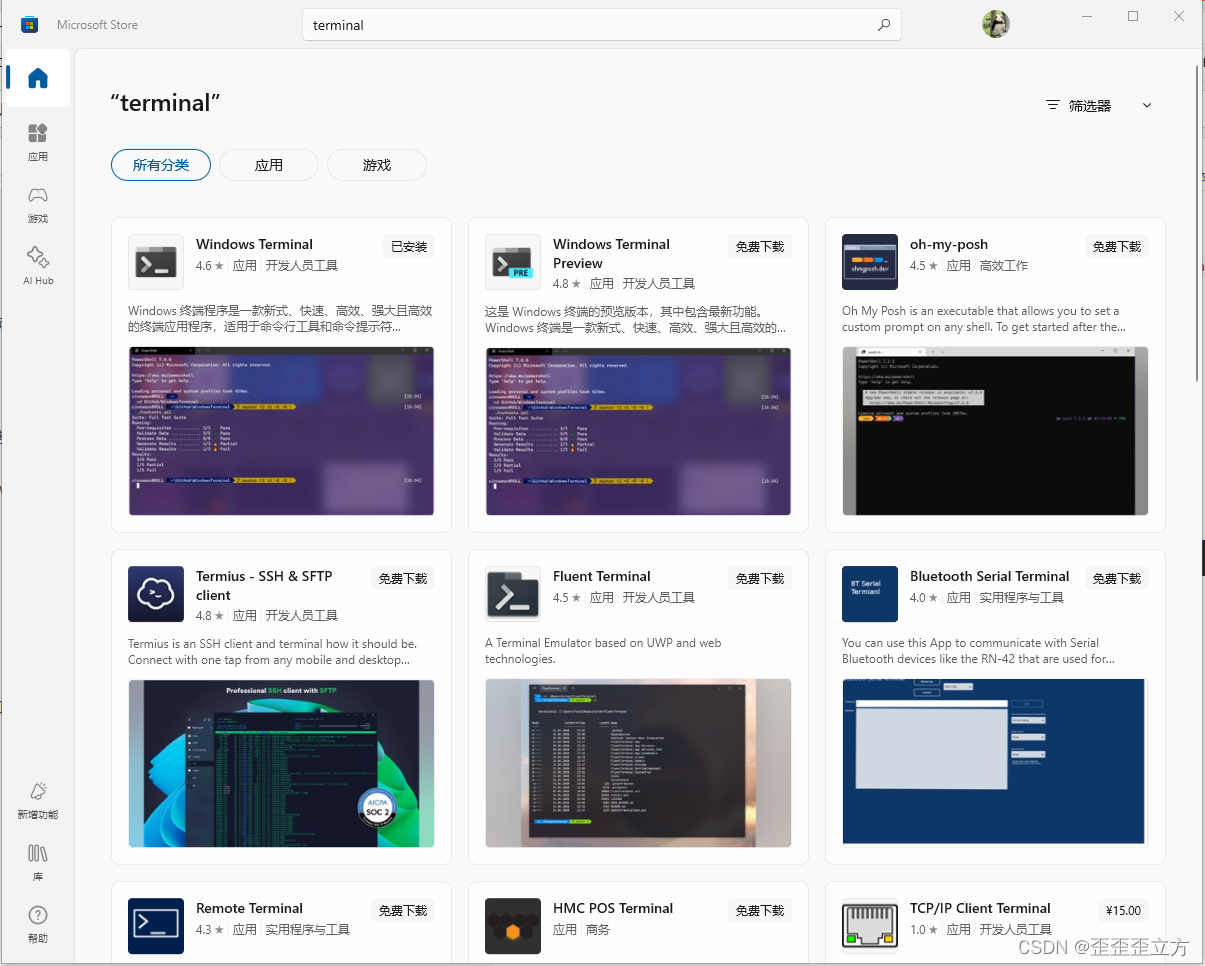Open the AI Hub section

pyautogui.click(x=37, y=264)
